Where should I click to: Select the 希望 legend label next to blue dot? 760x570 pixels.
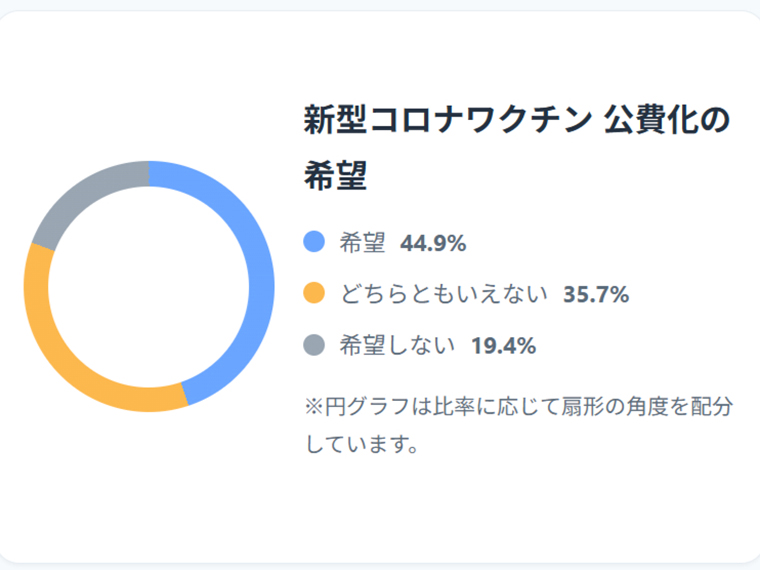pos(362,242)
